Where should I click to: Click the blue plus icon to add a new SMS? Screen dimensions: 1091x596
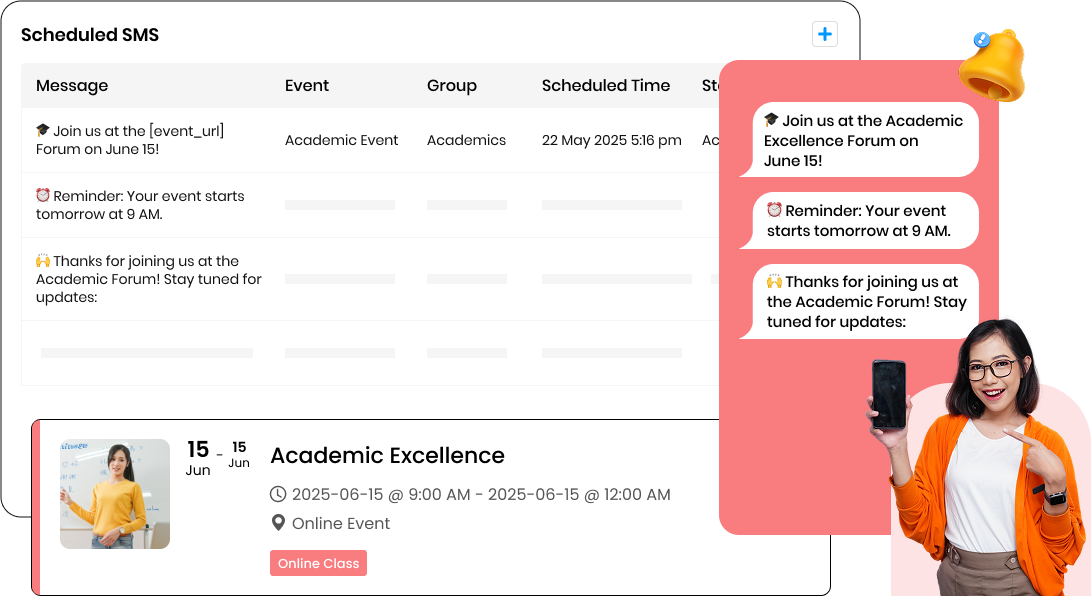click(824, 33)
